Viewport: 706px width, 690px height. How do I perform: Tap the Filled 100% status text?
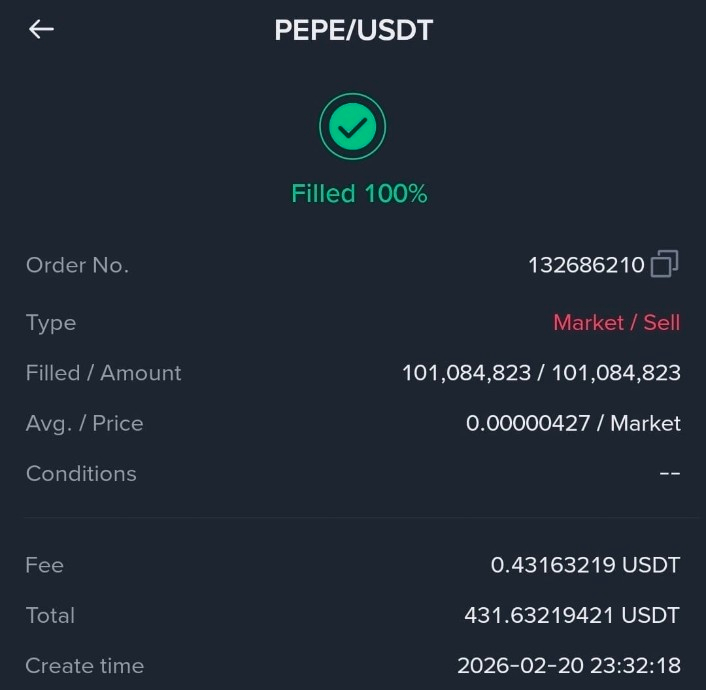(x=359, y=194)
